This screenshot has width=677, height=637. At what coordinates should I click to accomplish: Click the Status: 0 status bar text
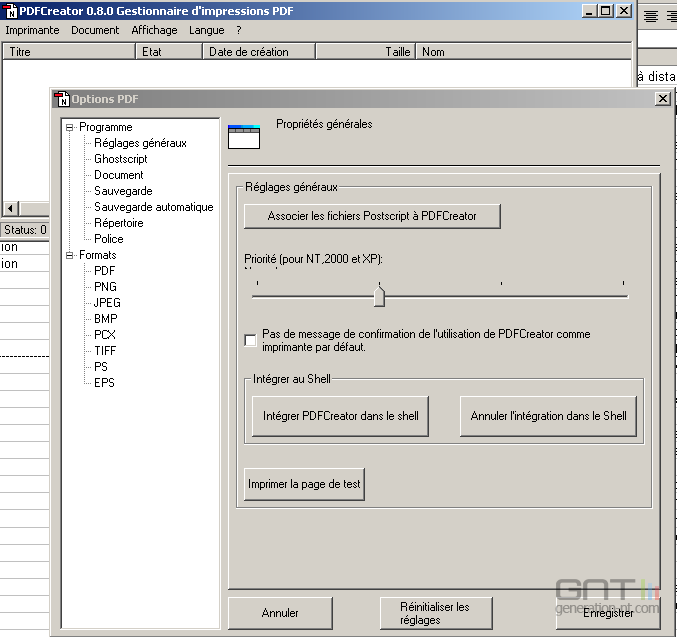click(x=25, y=230)
